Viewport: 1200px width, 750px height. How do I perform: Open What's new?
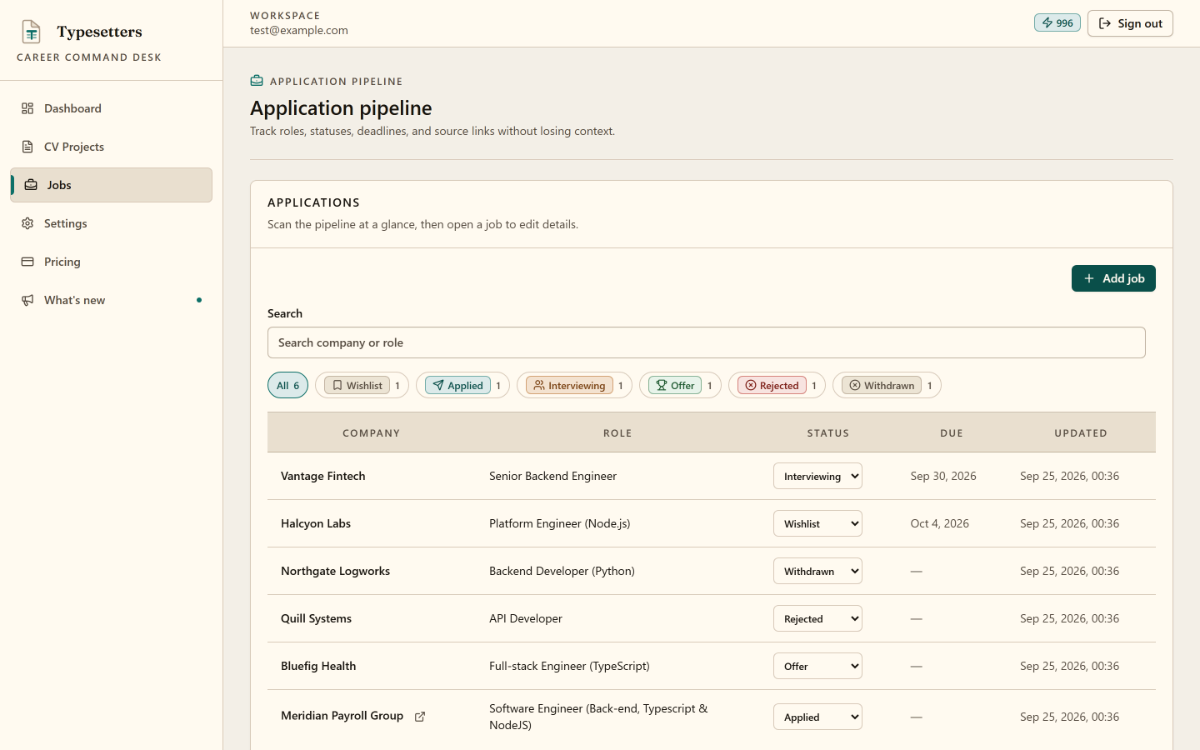click(111, 300)
